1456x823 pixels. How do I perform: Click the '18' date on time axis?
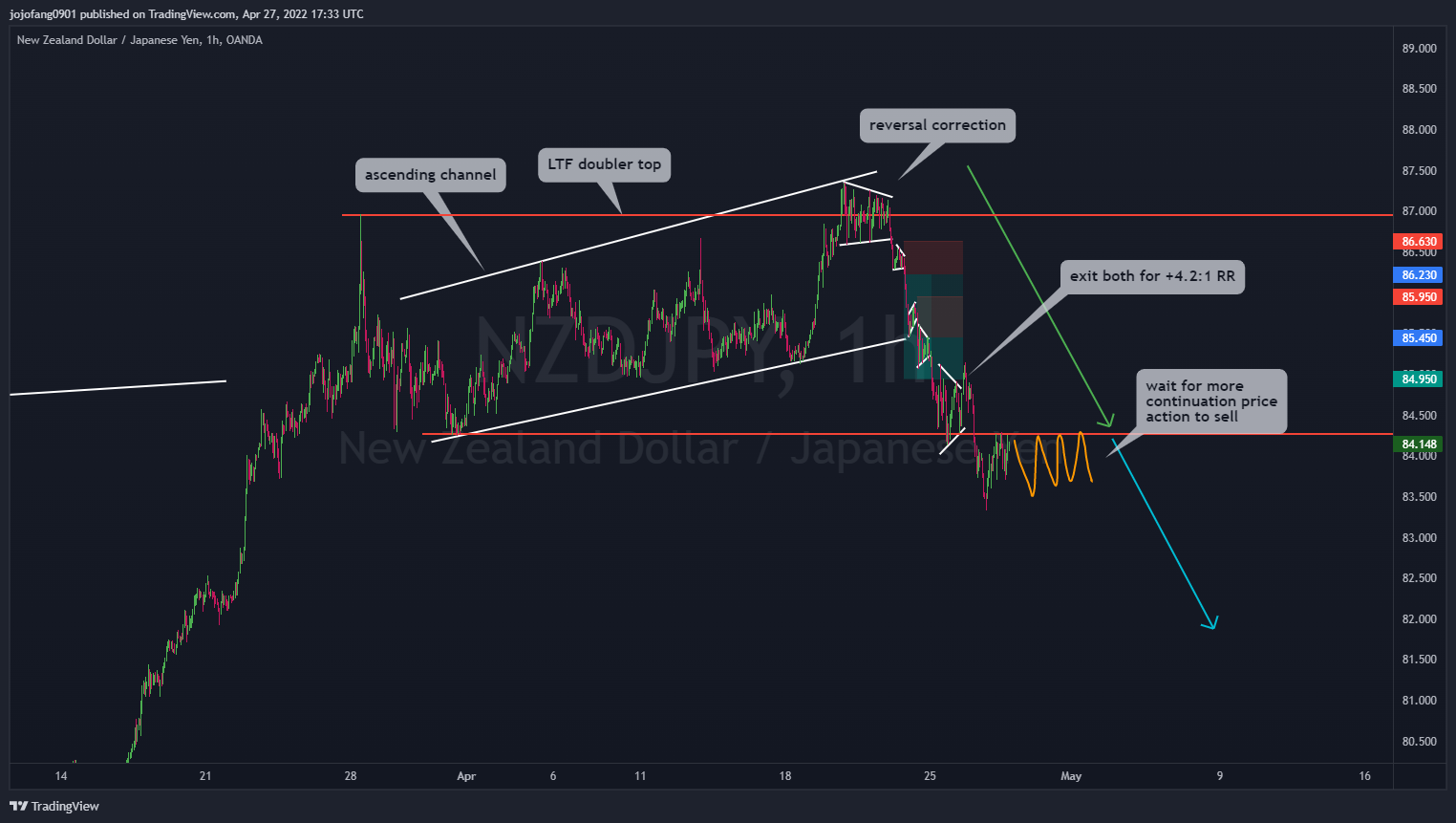(785, 776)
